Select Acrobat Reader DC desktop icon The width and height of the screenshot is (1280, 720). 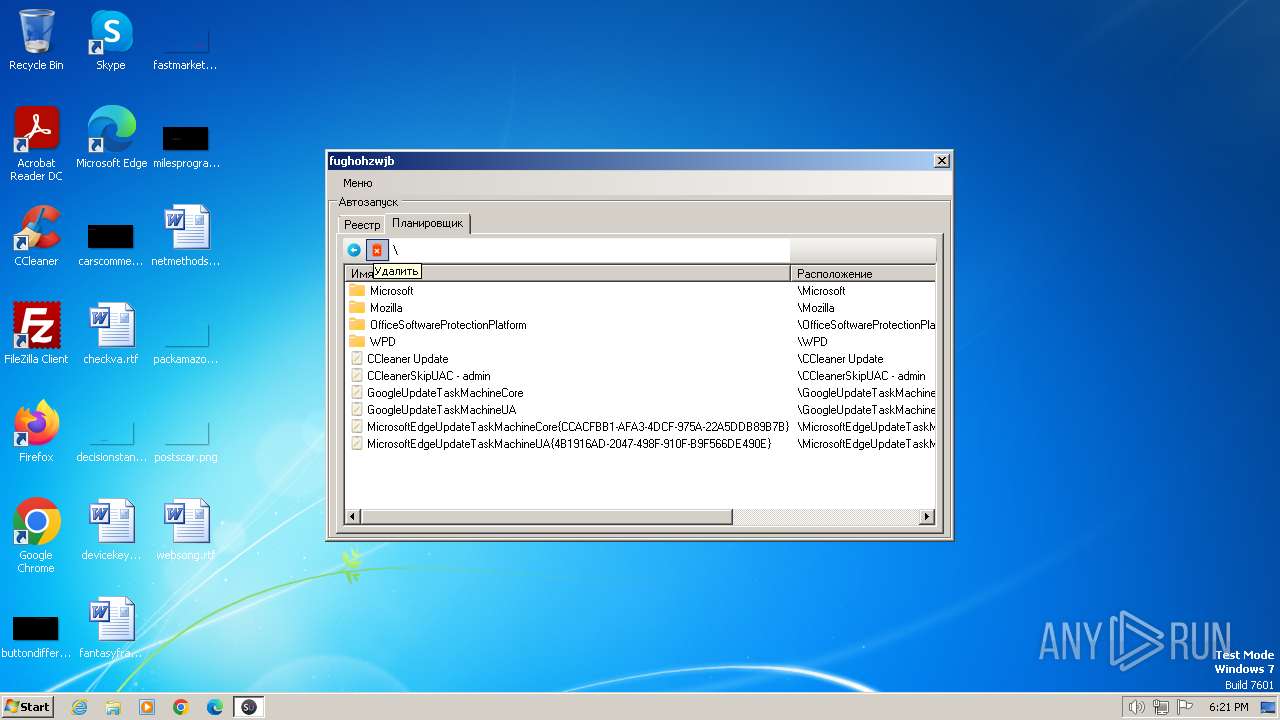36,144
